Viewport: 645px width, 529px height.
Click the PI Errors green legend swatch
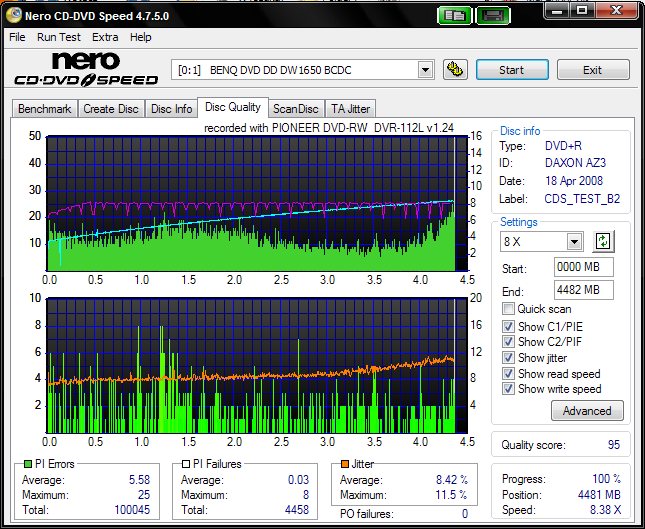28,464
